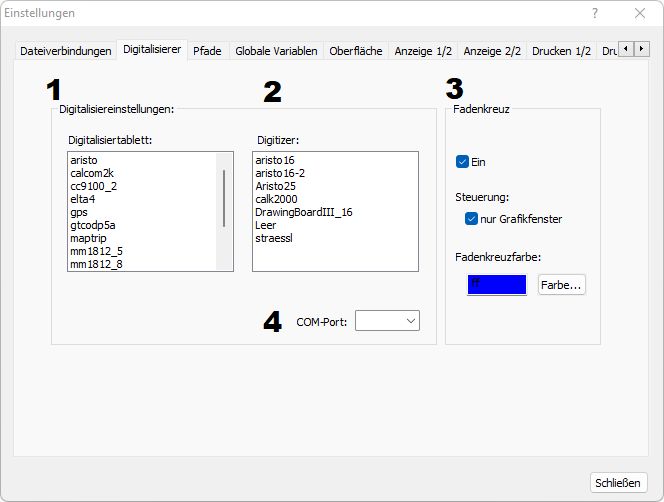Select the Oberfläche tab
664x502 pixels.
(356, 50)
